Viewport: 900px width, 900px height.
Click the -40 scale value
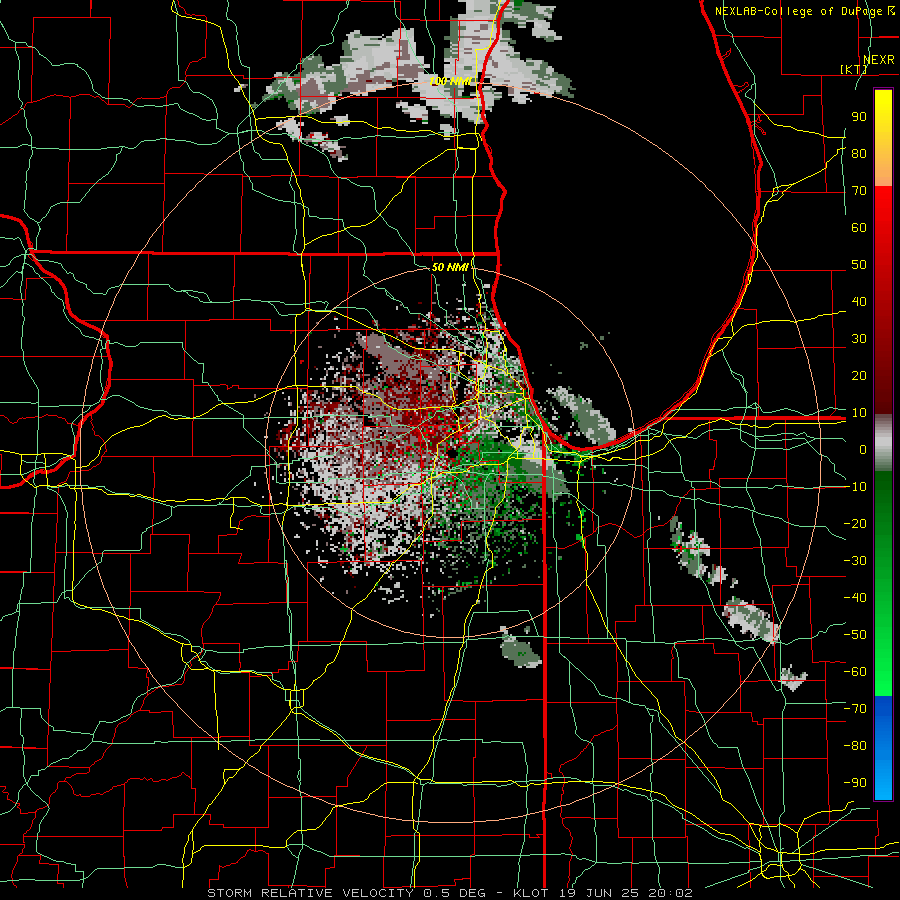(x=855, y=598)
